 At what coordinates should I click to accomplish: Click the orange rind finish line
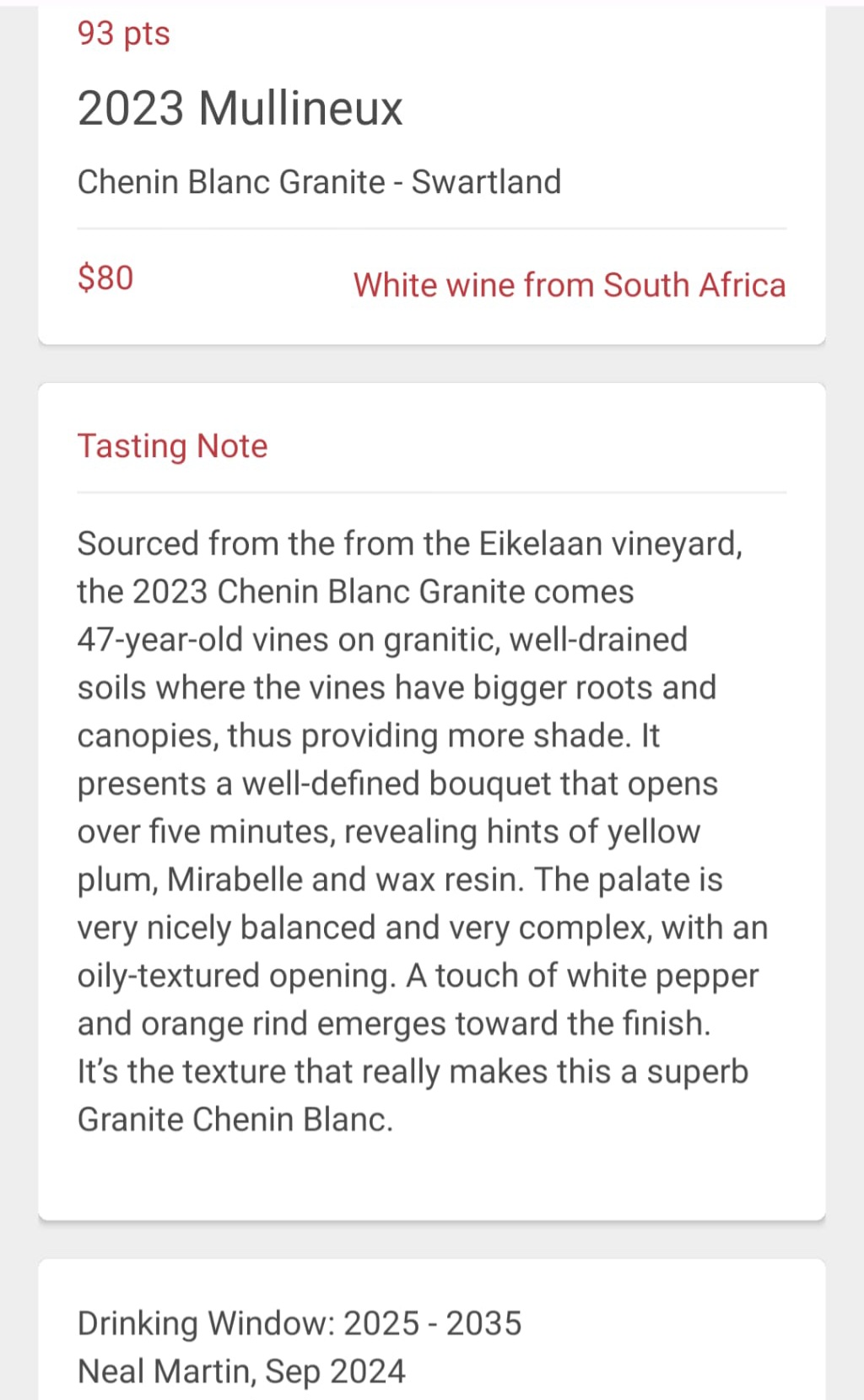[394, 1025]
